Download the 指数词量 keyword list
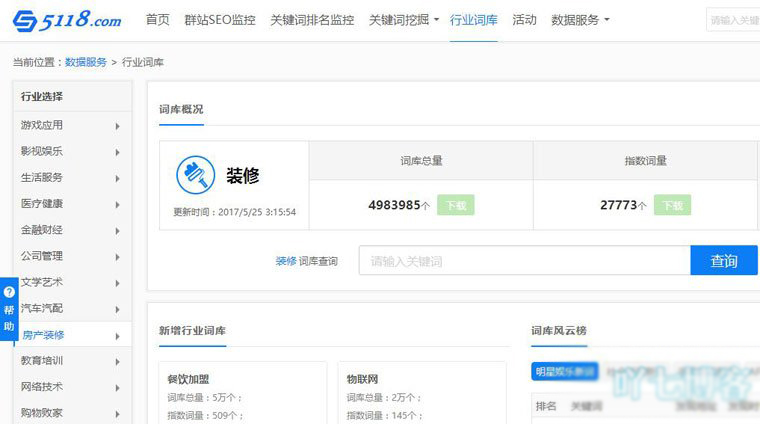This screenshot has width=760, height=424. (672, 205)
